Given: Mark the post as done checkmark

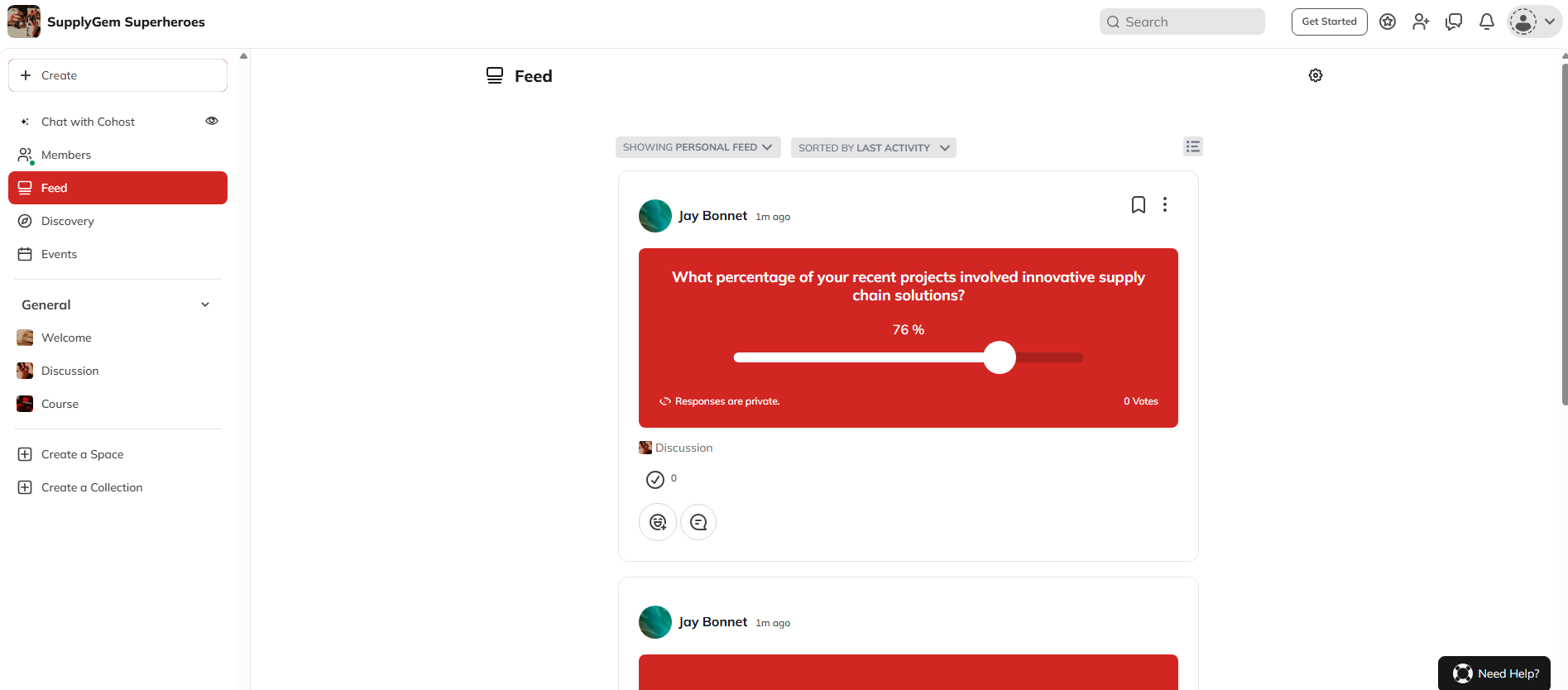Looking at the screenshot, I should click(x=655, y=480).
